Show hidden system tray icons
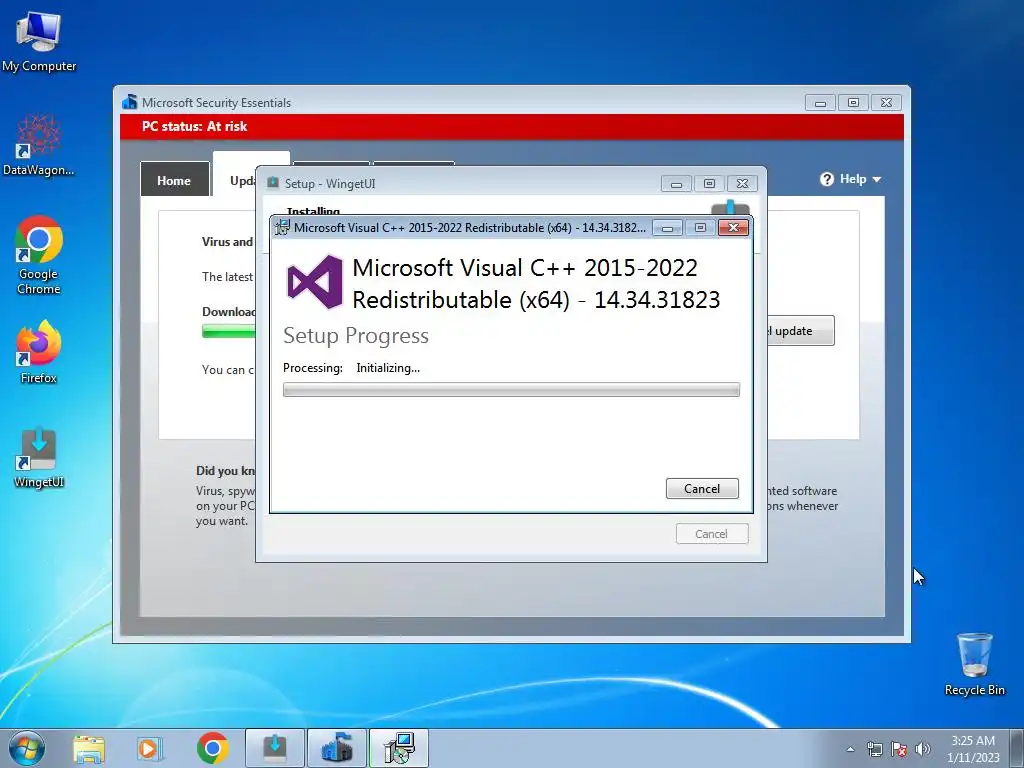The image size is (1024, 768). click(x=850, y=749)
